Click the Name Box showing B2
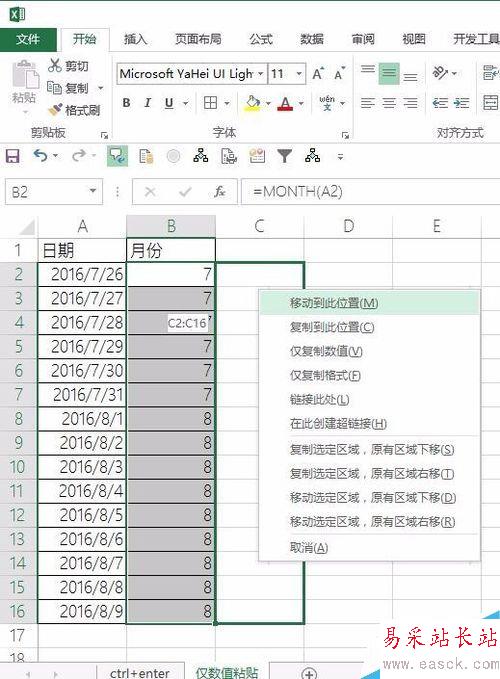Image resolution: width=500 pixels, height=679 pixels. coord(54,192)
